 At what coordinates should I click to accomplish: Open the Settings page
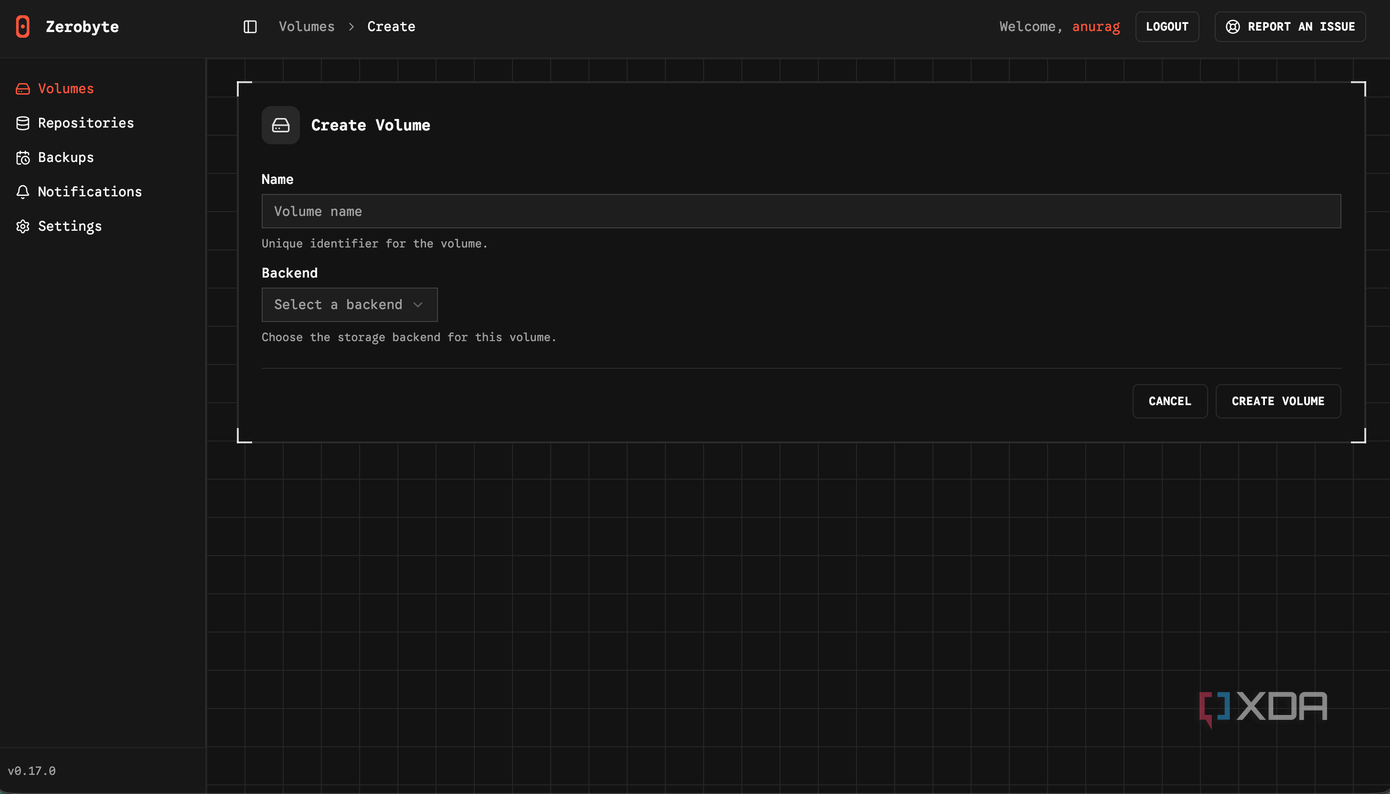click(x=70, y=226)
